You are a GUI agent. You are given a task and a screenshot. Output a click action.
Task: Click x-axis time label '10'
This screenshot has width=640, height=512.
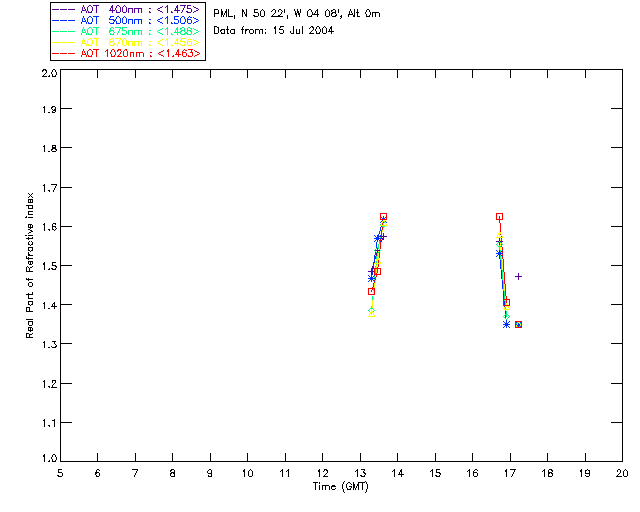click(x=247, y=473)
